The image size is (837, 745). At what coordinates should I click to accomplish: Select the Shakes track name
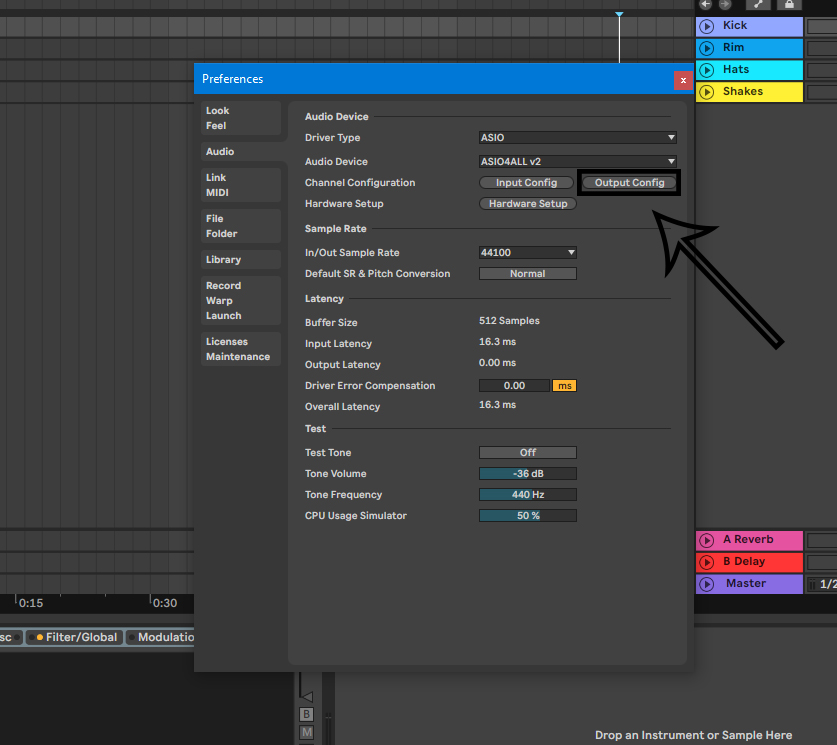[x=743, y=91]
